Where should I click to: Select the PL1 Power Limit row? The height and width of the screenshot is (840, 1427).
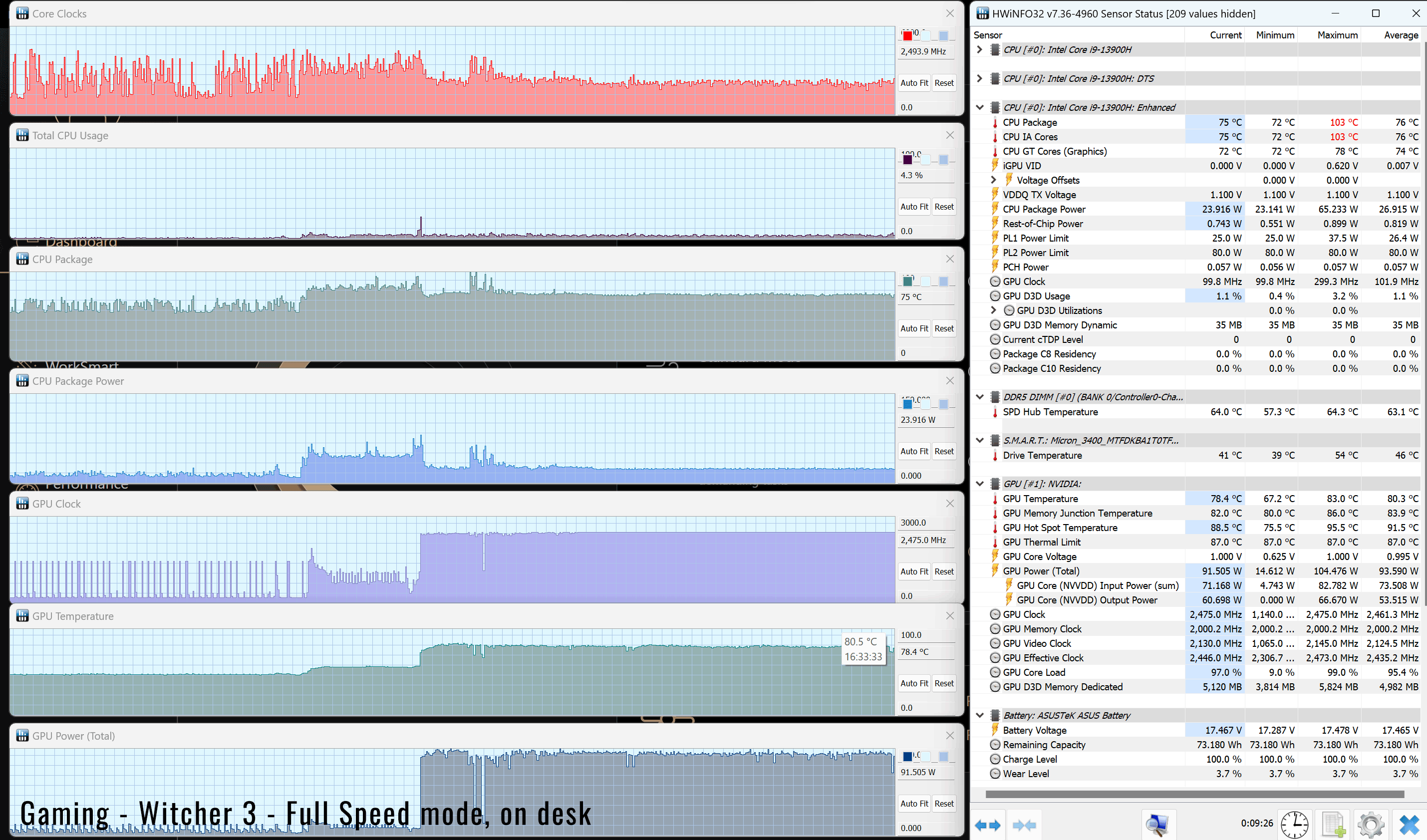click(x=1196, y=238)
